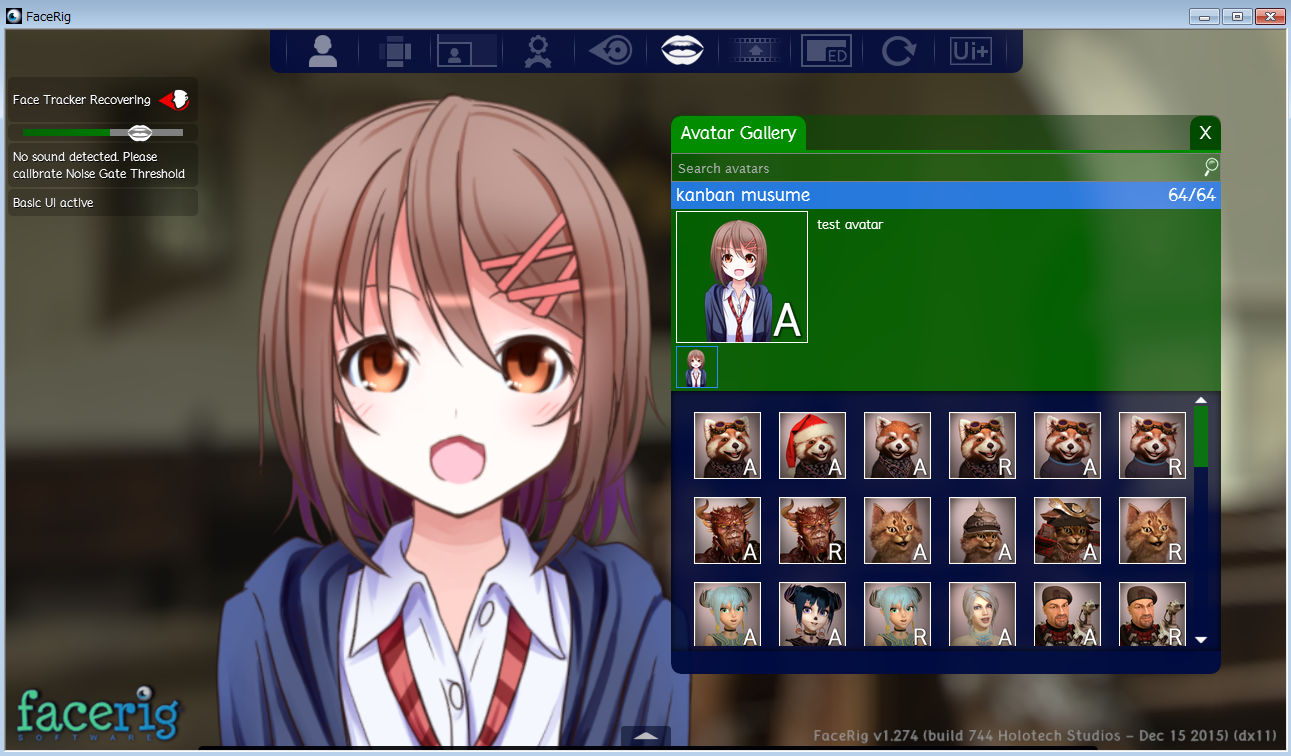Select the beret soldier avatar marked R
This screenshot has width=1291, height=756.
click(1152, 614)
